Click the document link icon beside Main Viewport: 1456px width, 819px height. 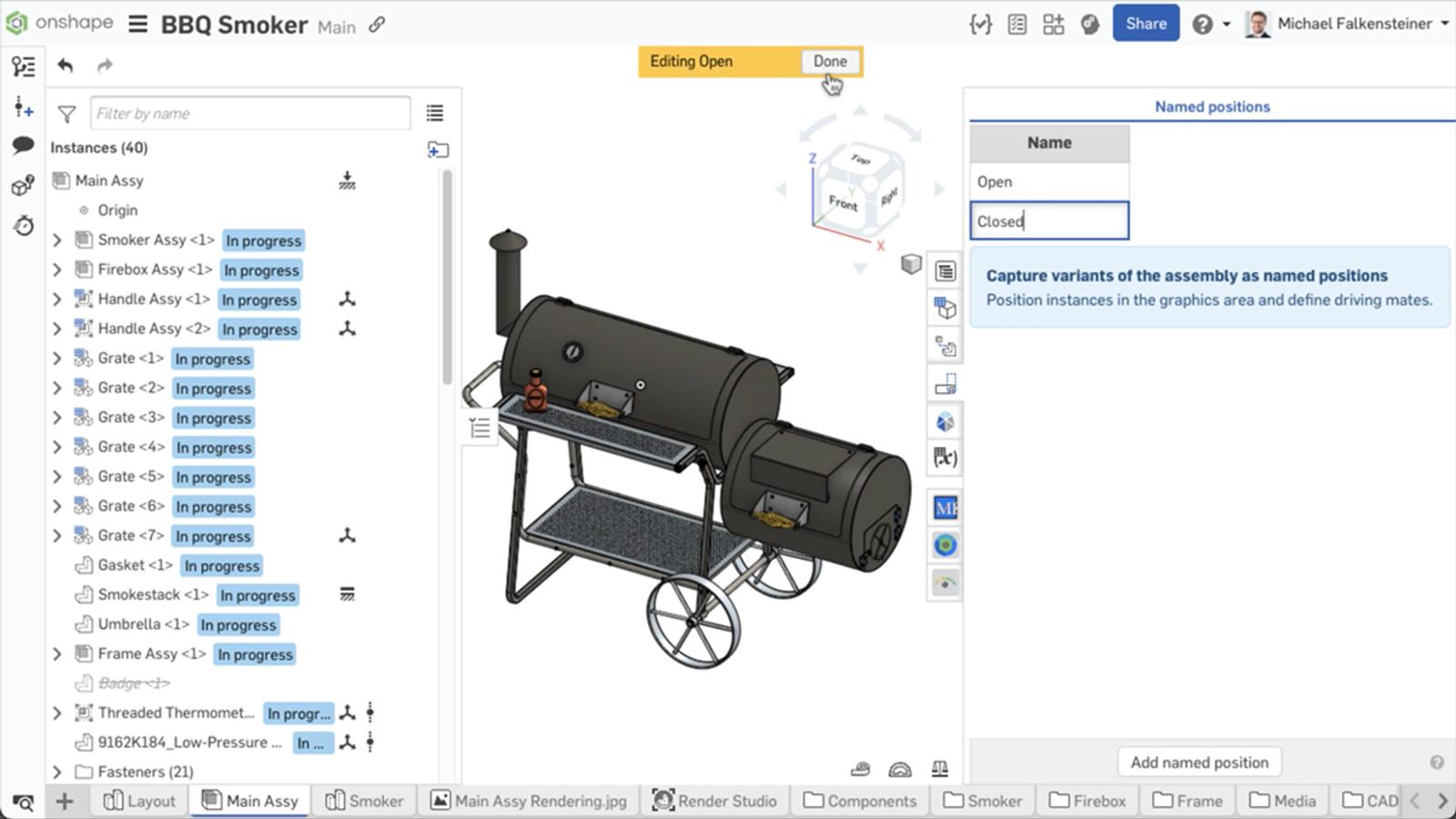click(x=377, y=25)
